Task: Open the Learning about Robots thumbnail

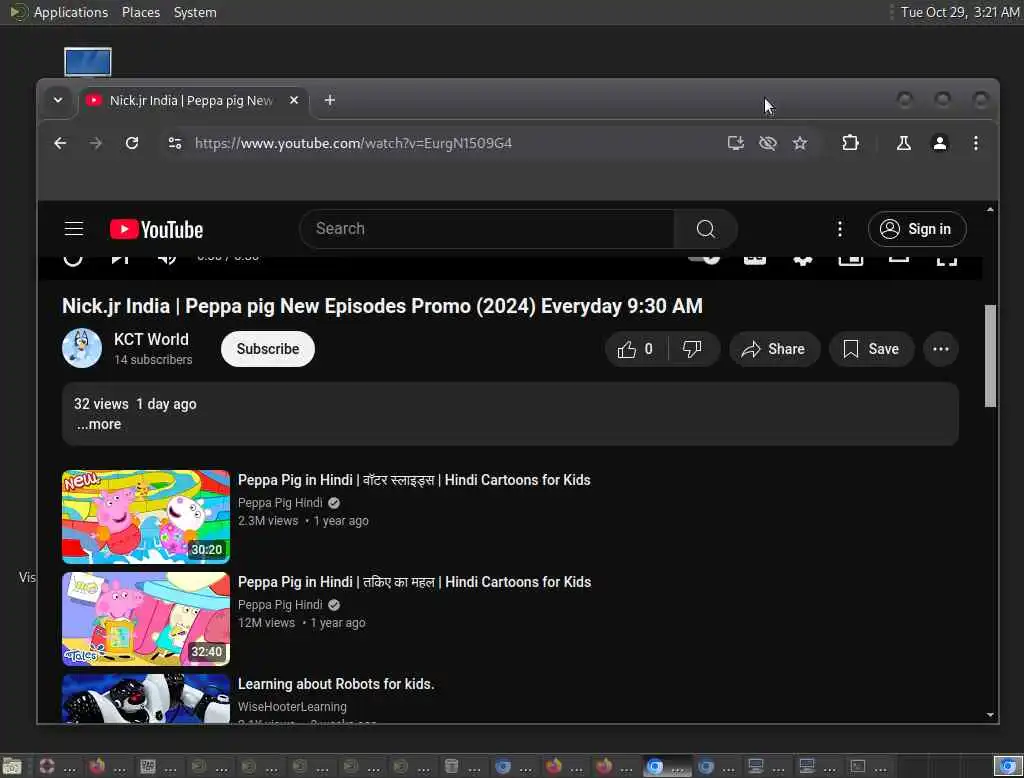Action: point(146,698)
